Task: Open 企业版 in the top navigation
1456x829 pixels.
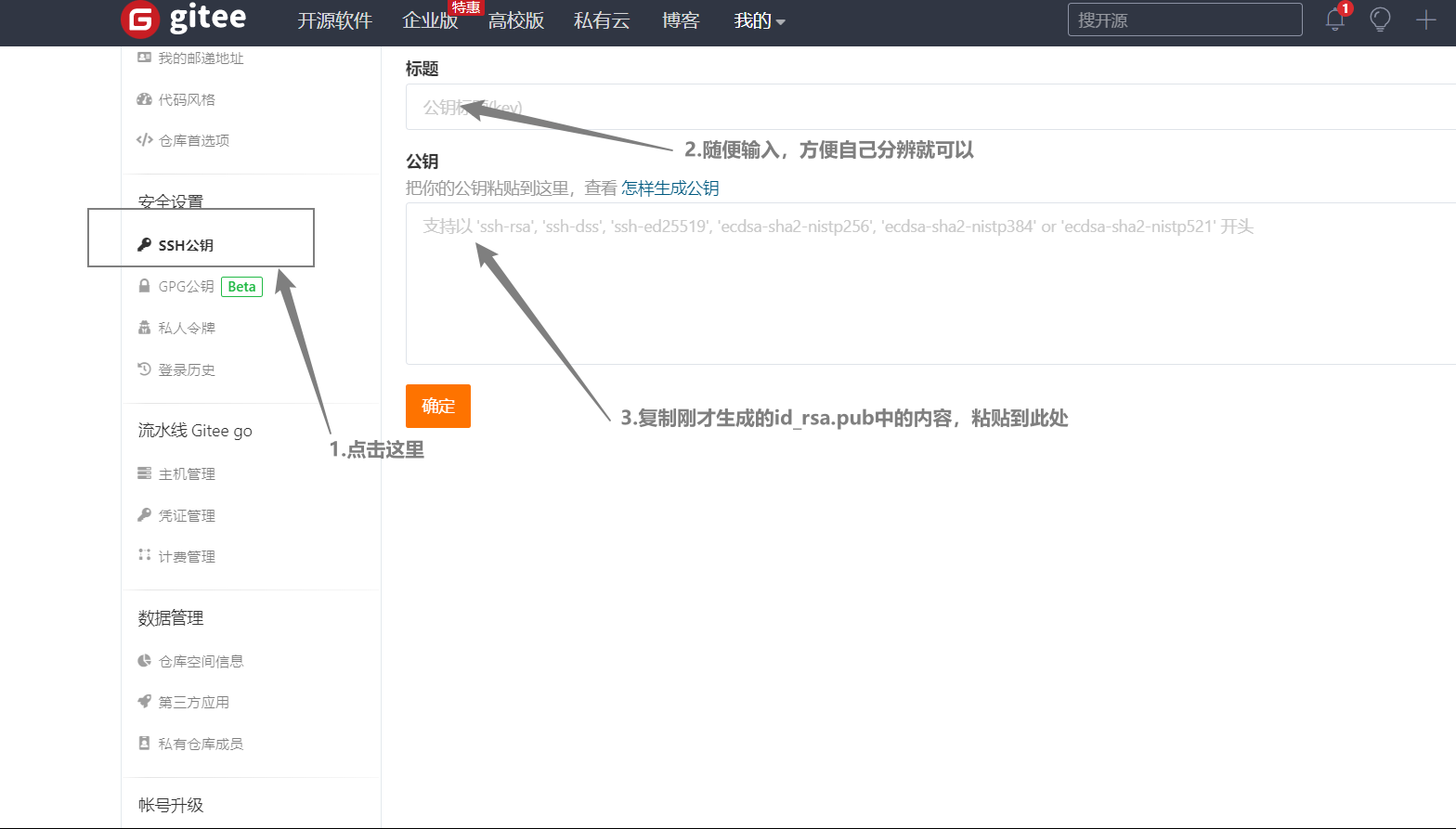Action: coord(430,20)
